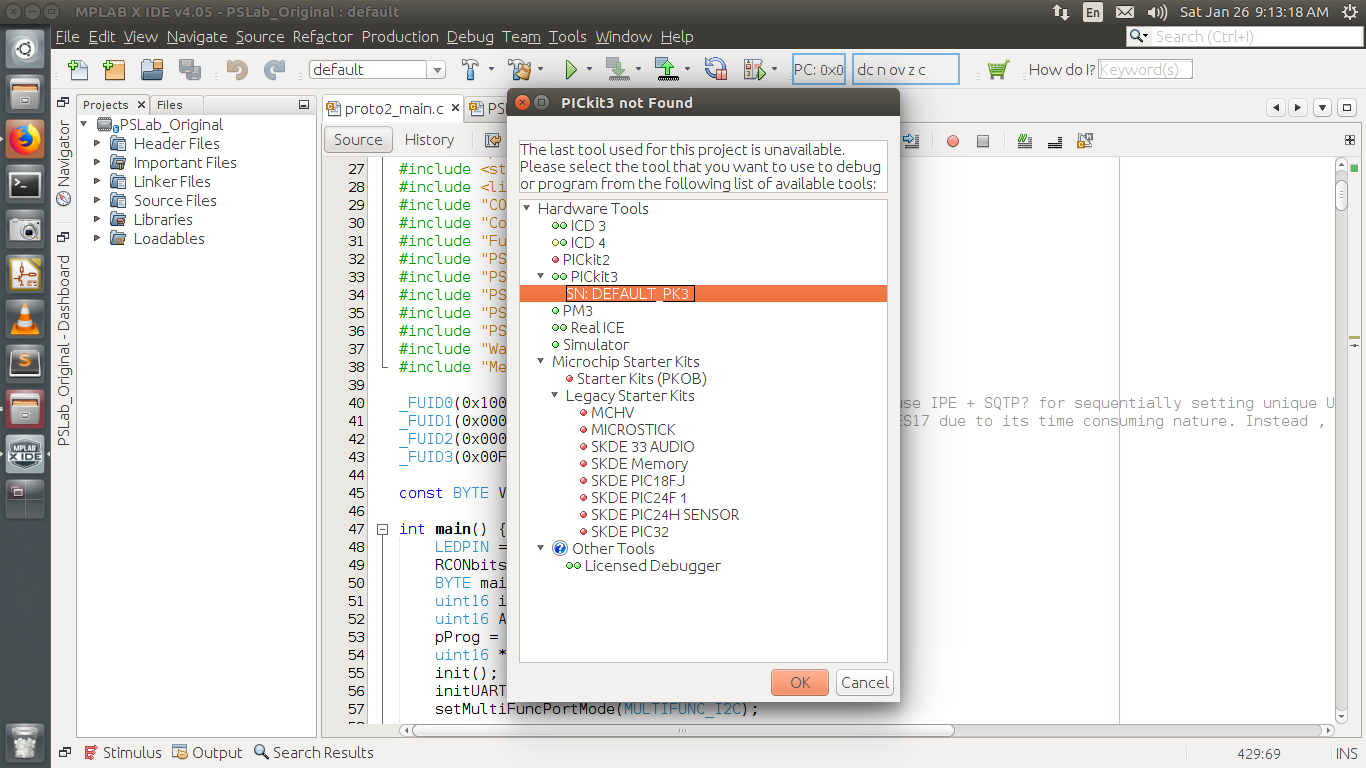Screen dimensions: 1366x768
Task: Click the Save All toolbar icon
Action: click(x=189, y=70)
